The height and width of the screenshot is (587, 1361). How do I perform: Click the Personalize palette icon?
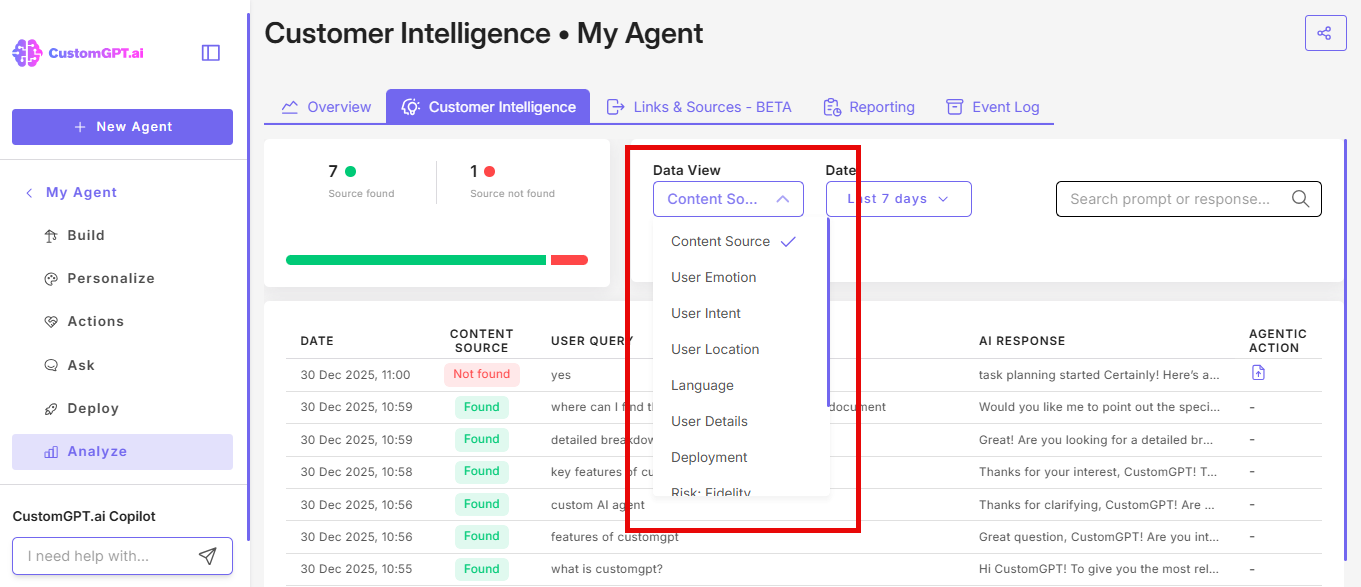click(51, 279)
